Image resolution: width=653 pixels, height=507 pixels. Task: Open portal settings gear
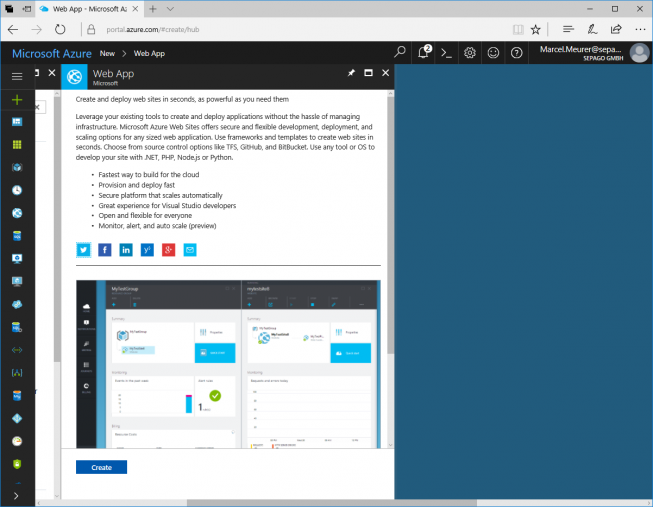pyautogui.click(x=470, y=53)
